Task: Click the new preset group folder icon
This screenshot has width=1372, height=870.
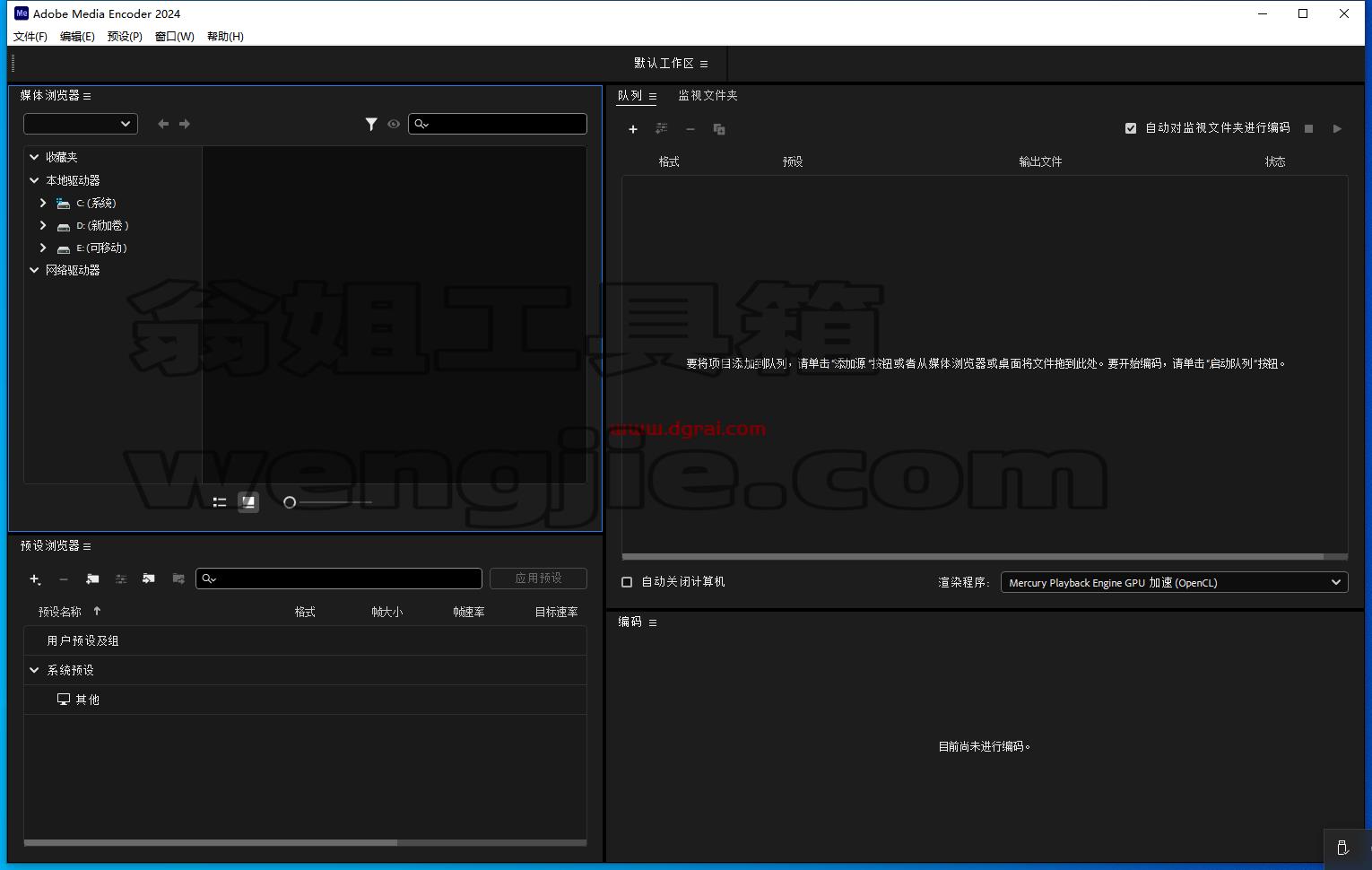Action: point(92,579)
